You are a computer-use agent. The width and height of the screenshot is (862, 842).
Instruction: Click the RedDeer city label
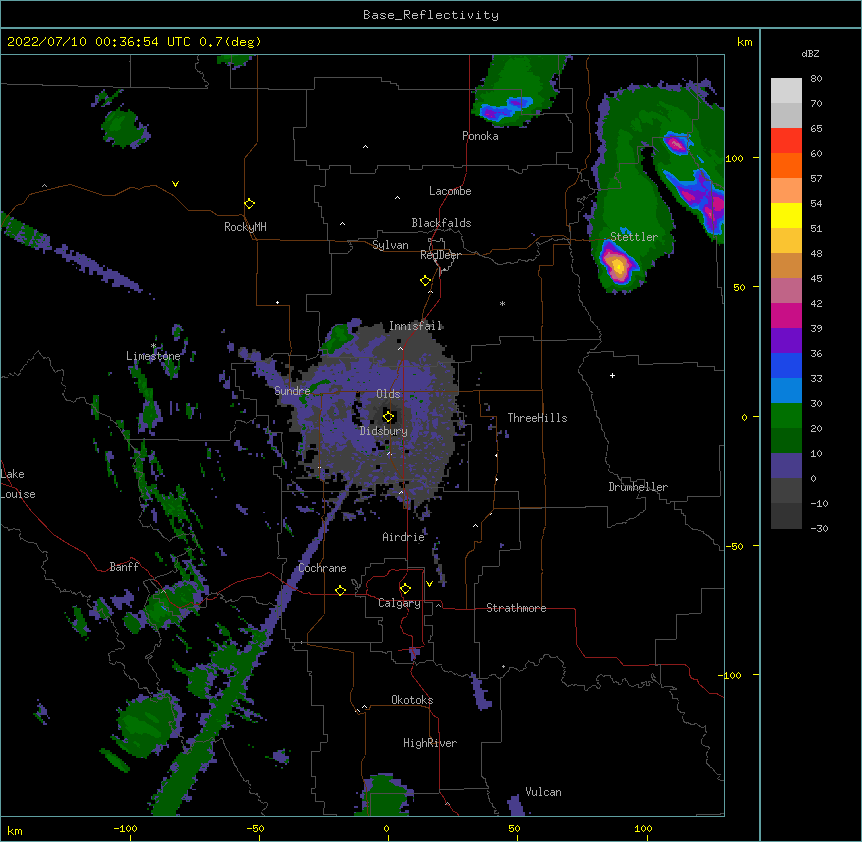(x=440, y=255)
